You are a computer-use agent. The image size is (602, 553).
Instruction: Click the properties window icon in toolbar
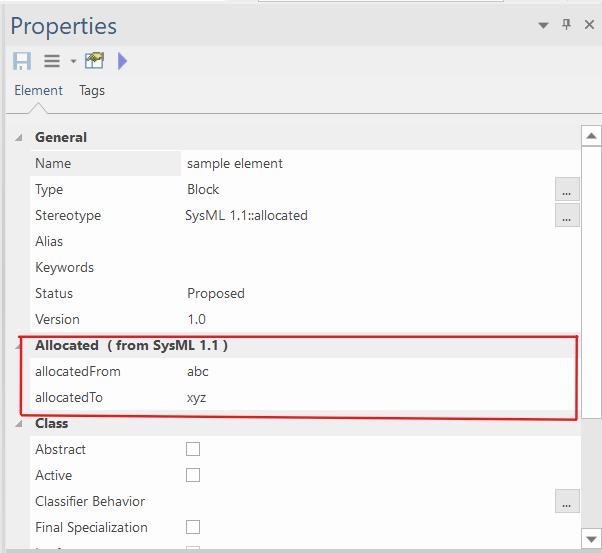coord(95,61)
